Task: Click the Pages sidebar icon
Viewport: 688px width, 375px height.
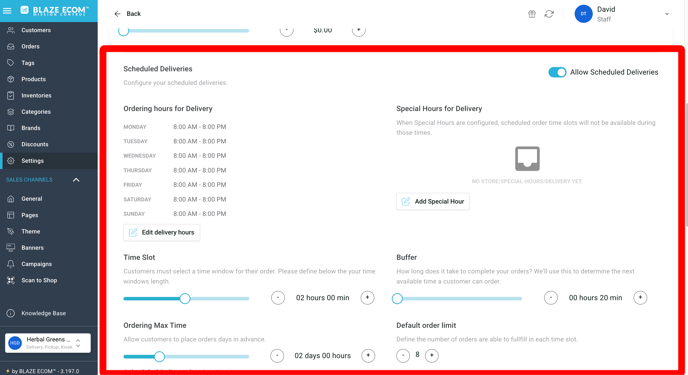Action: coord(11,215)
